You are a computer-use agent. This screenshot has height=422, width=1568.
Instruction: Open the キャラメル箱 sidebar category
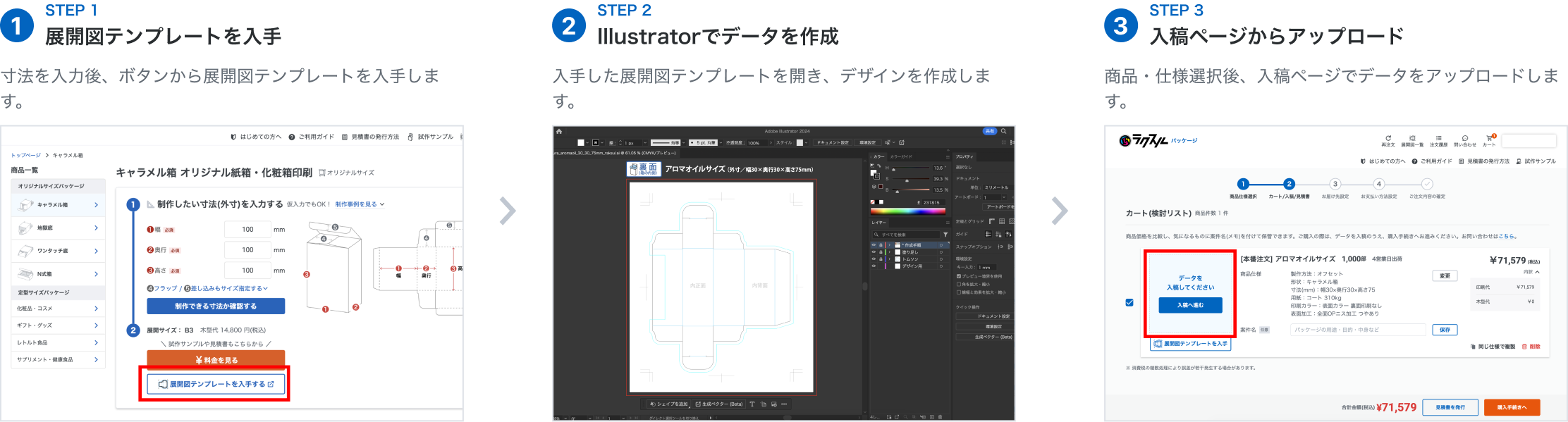[59, 205]
